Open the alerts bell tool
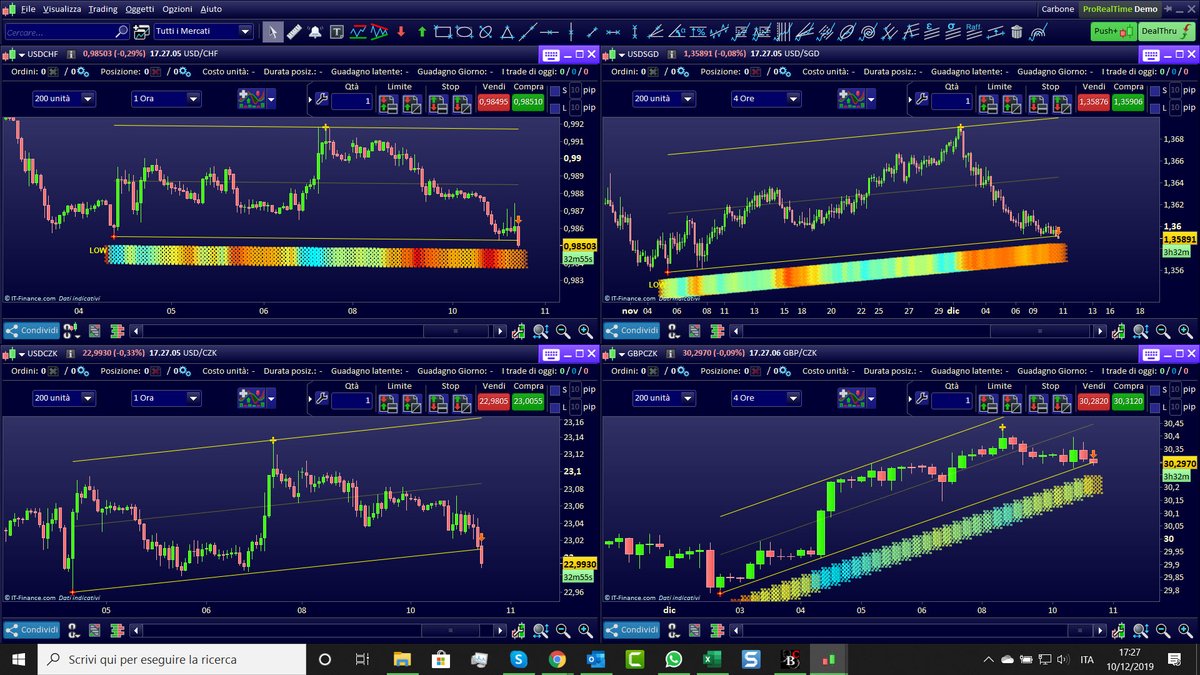1200x675 pixels. coord(315,32)
